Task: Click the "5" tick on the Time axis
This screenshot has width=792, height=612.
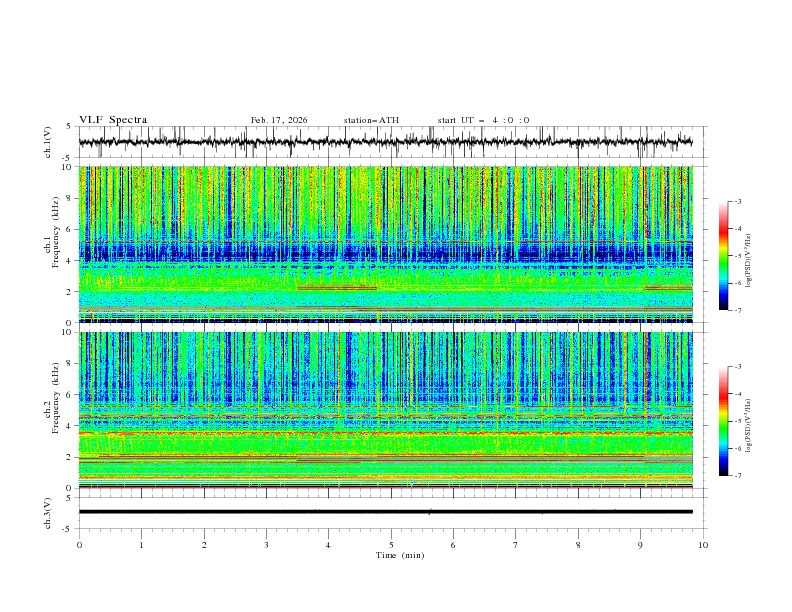Action: pos(391,545)
